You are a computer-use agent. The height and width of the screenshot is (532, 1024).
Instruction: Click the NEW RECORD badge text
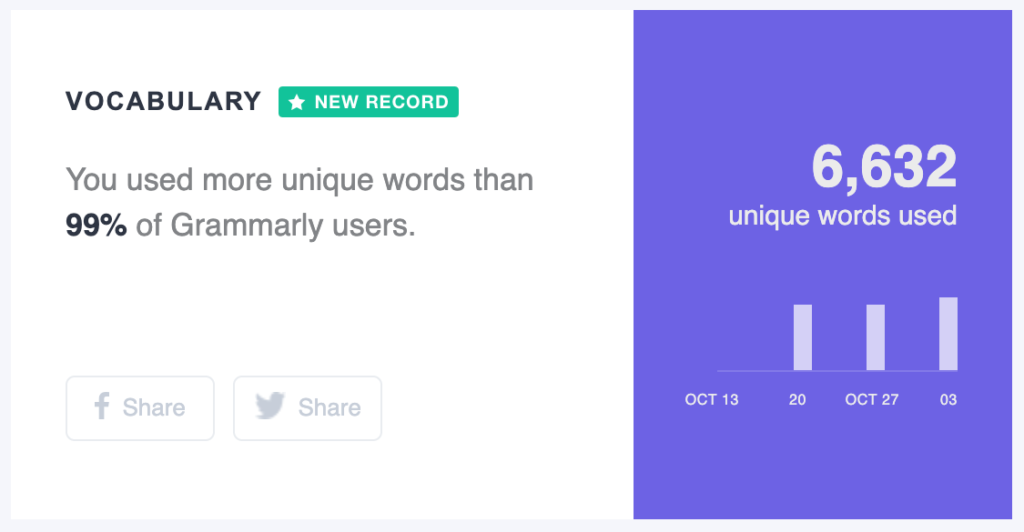(381, 102)
